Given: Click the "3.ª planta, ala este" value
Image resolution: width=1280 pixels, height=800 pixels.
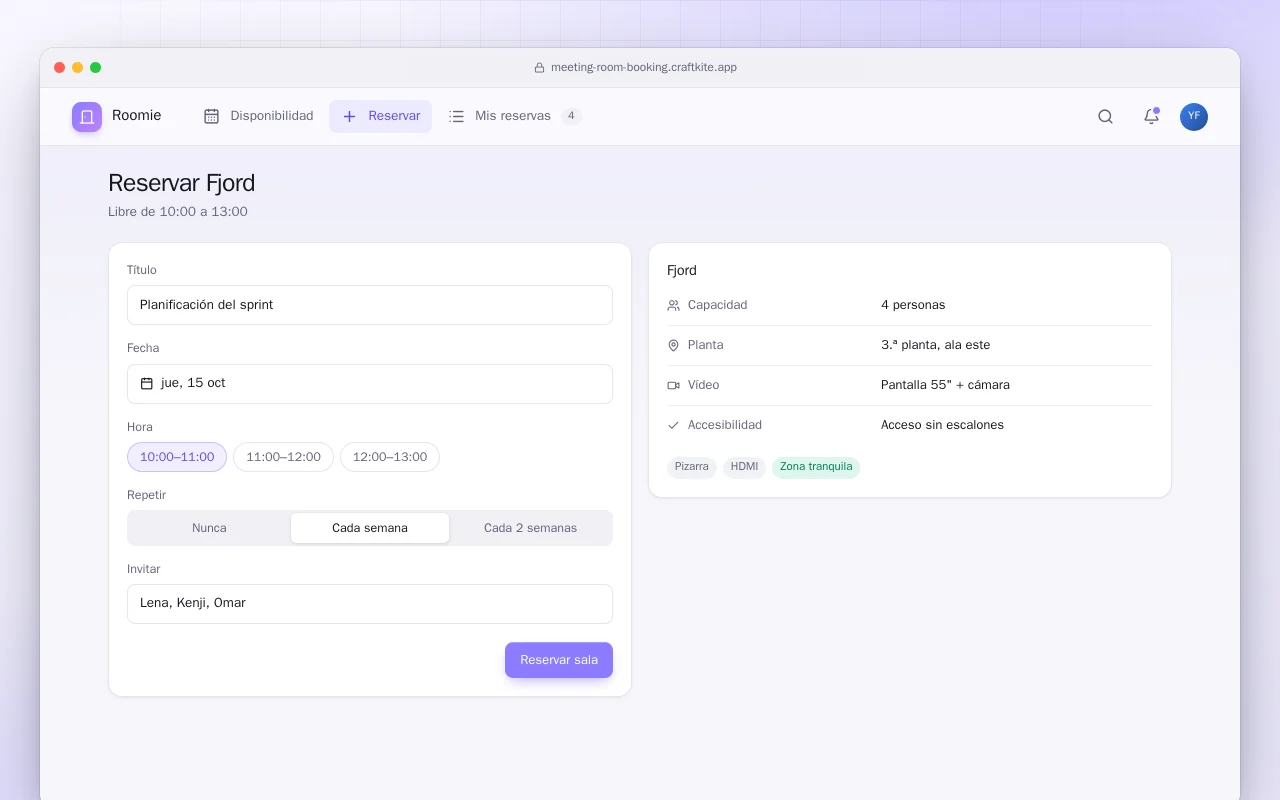Looking at the screenshot, I should [x=936, y=345].
